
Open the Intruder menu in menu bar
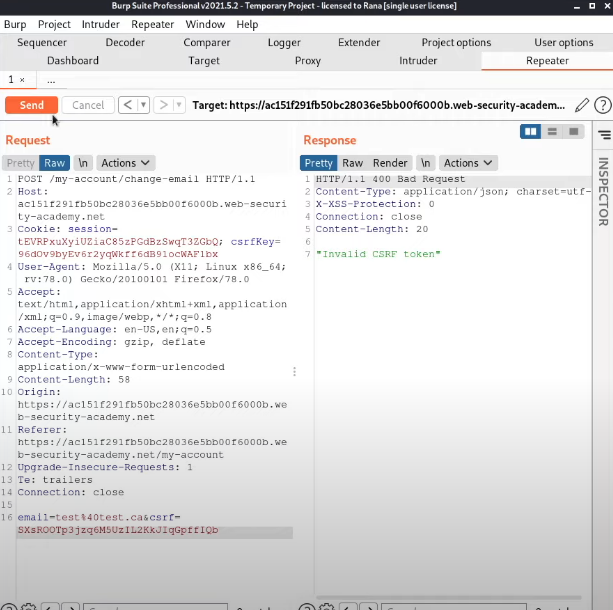coord(100,24)
